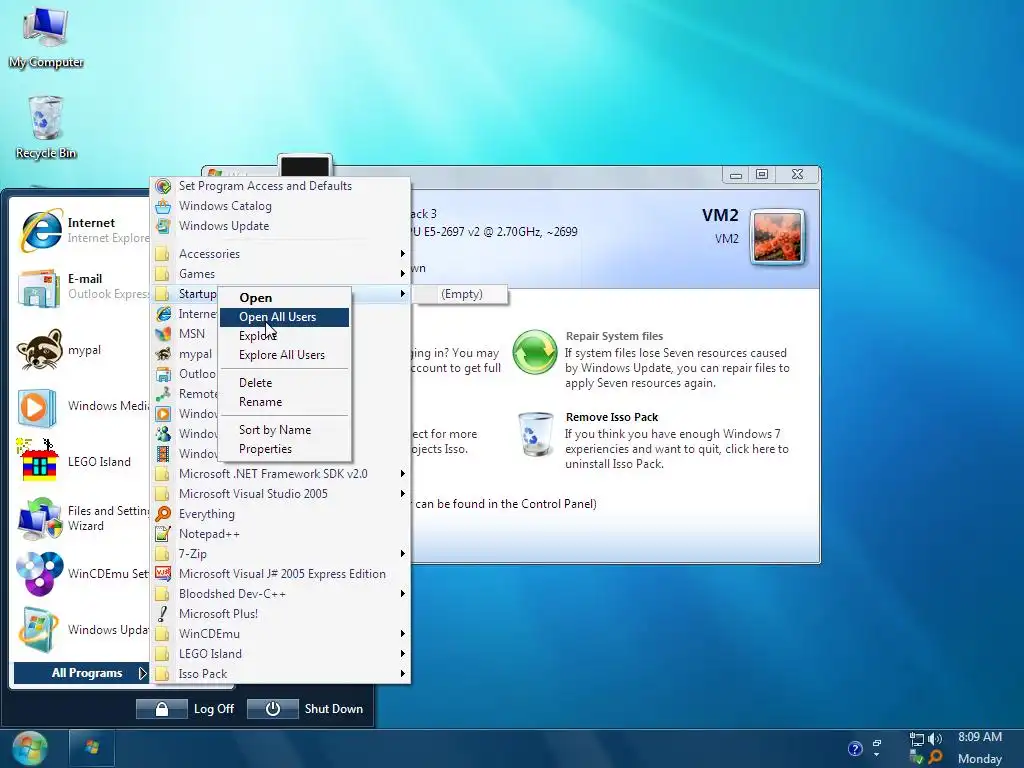This screenshot has height=768, width=1024.
Task: Click the Shut Down text
Action: coord(334,709)
